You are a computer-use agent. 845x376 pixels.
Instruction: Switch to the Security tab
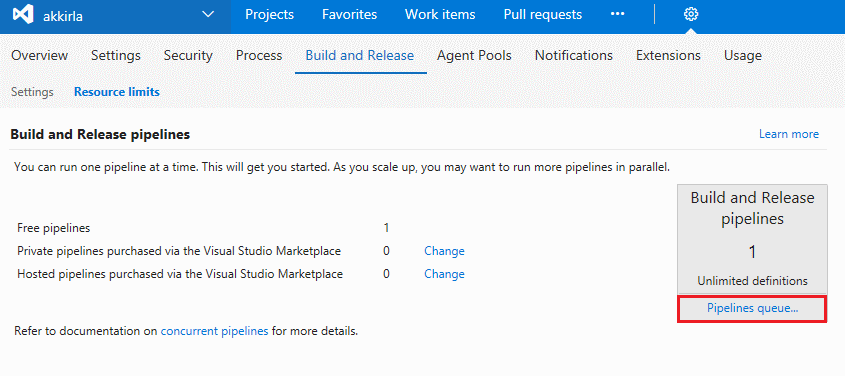click(188, 55)
